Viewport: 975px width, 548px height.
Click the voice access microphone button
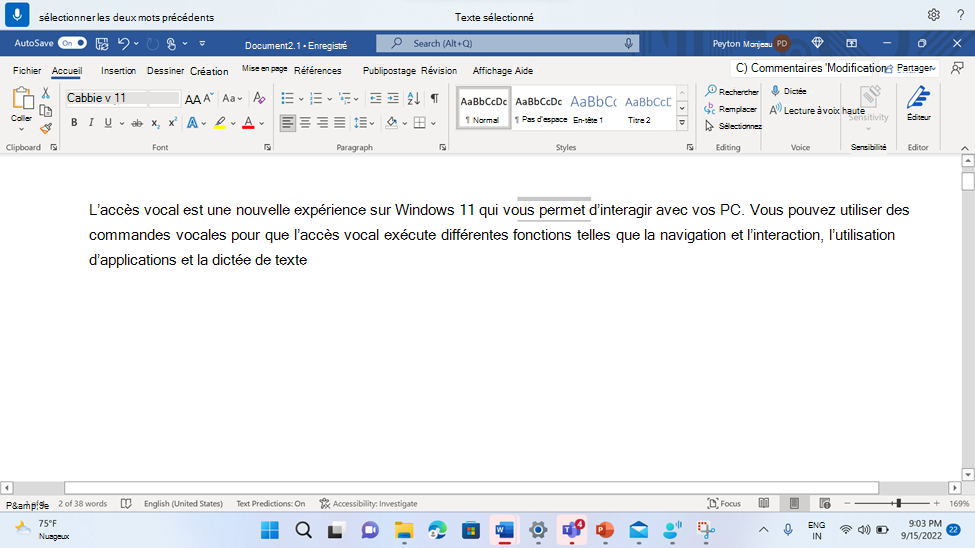point(17,14)
